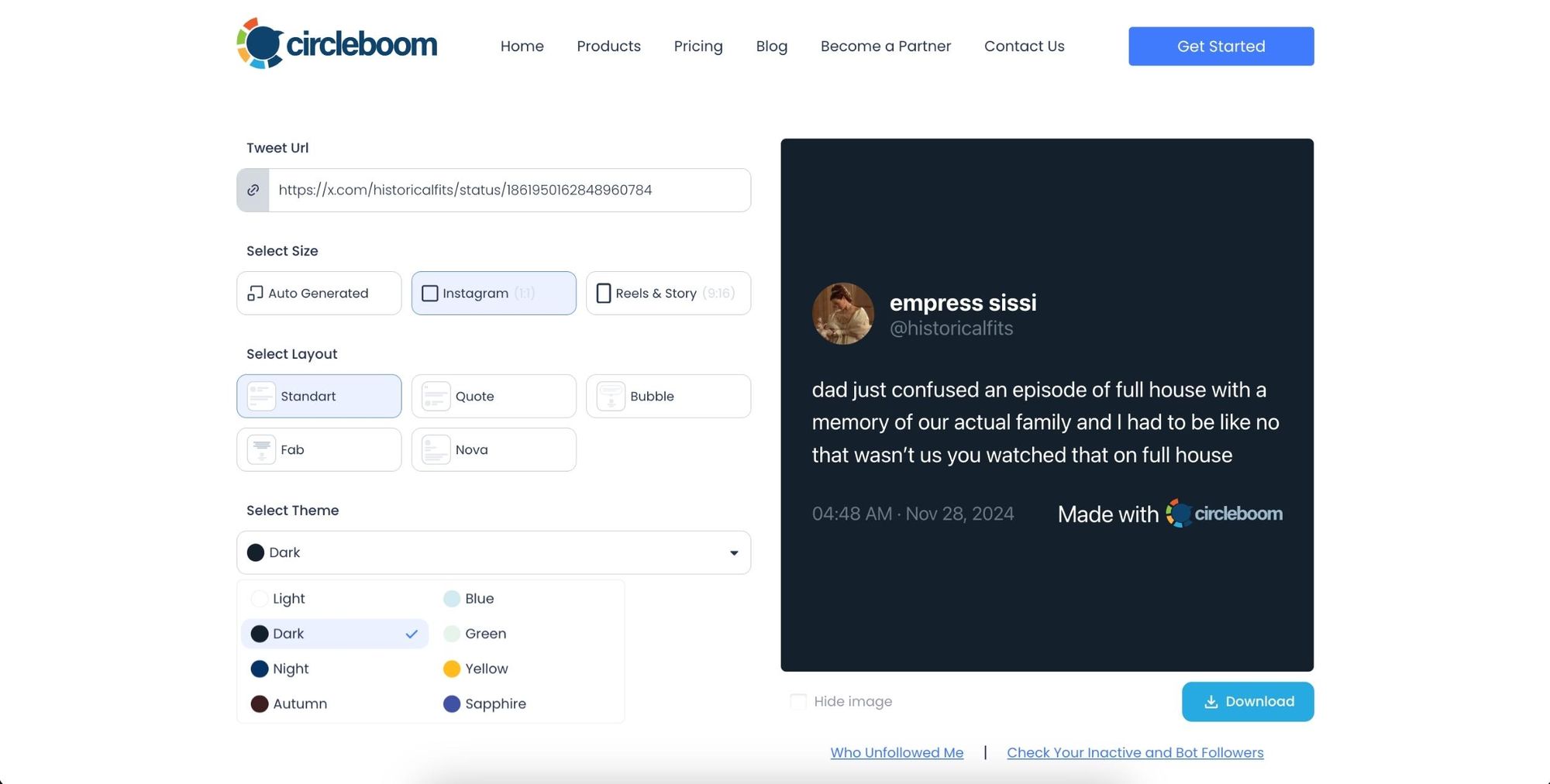Choose the Quote layout
This screenshot has height=784, width=1550.
494,396
